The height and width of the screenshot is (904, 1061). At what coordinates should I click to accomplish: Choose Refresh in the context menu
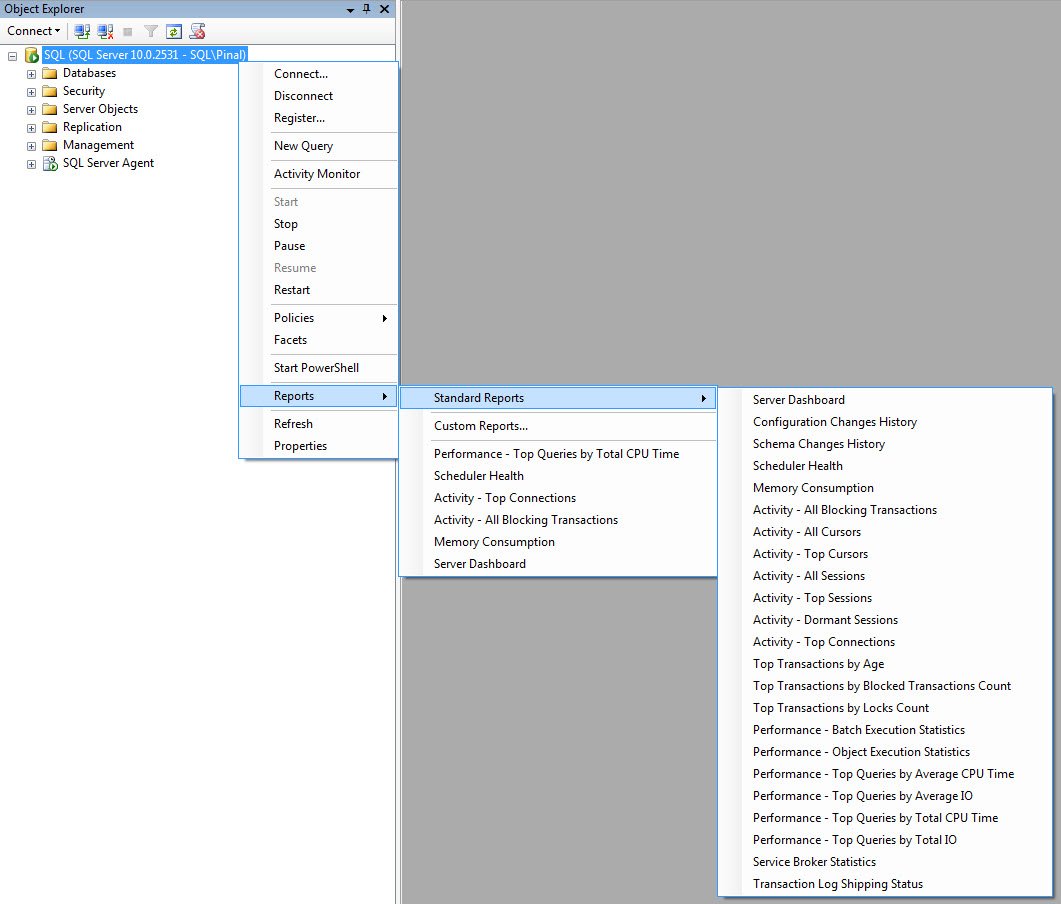point(319,424)
